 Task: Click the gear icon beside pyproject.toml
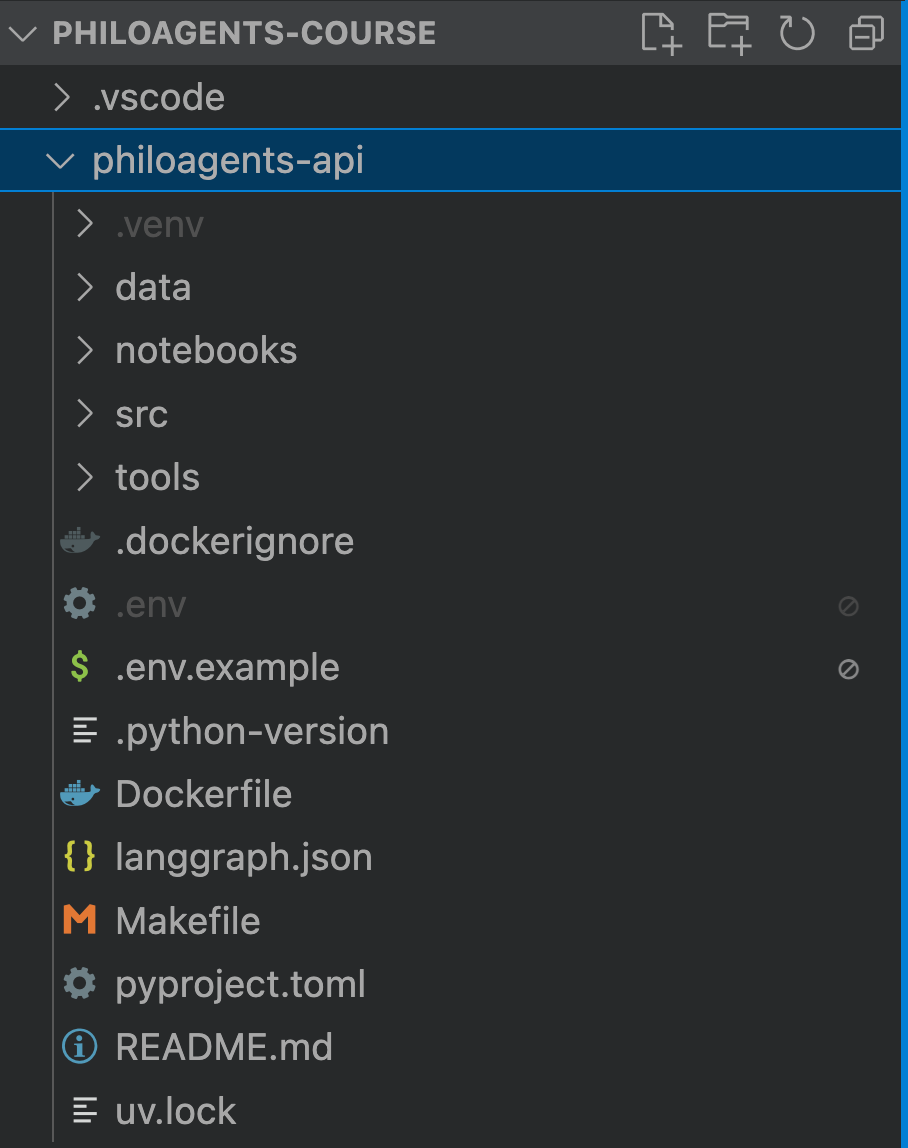pyautogui.click(x=80, y=984)
